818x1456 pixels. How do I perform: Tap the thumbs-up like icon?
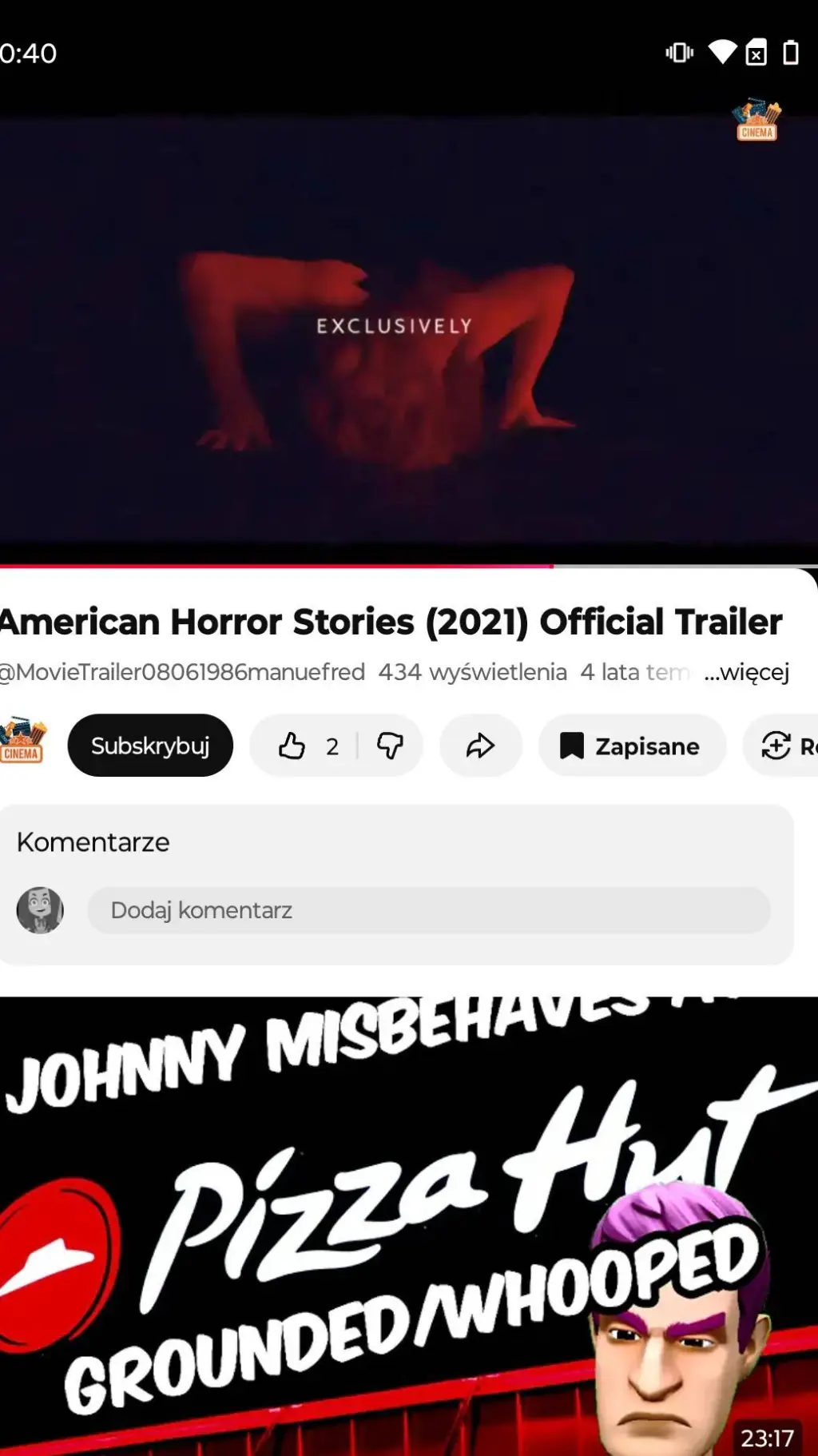tap(292, 746)
